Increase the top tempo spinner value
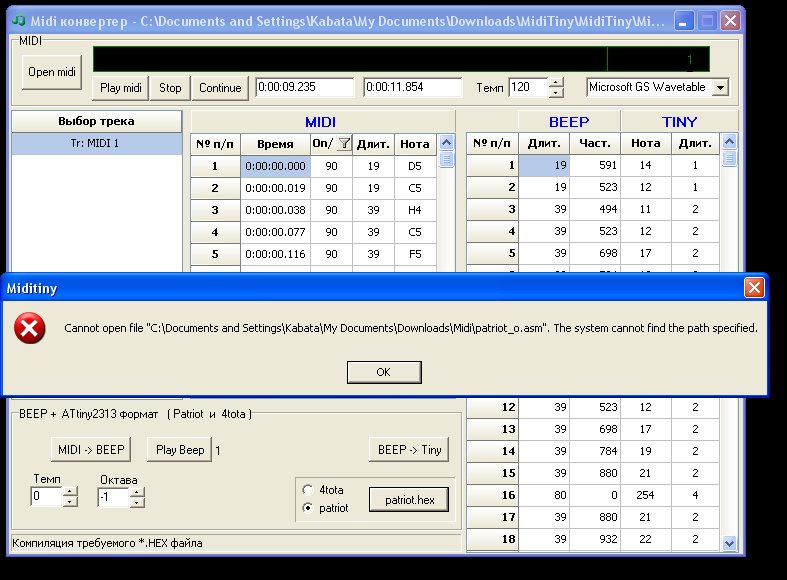This screenshot has height=580, width=787. 556,83
